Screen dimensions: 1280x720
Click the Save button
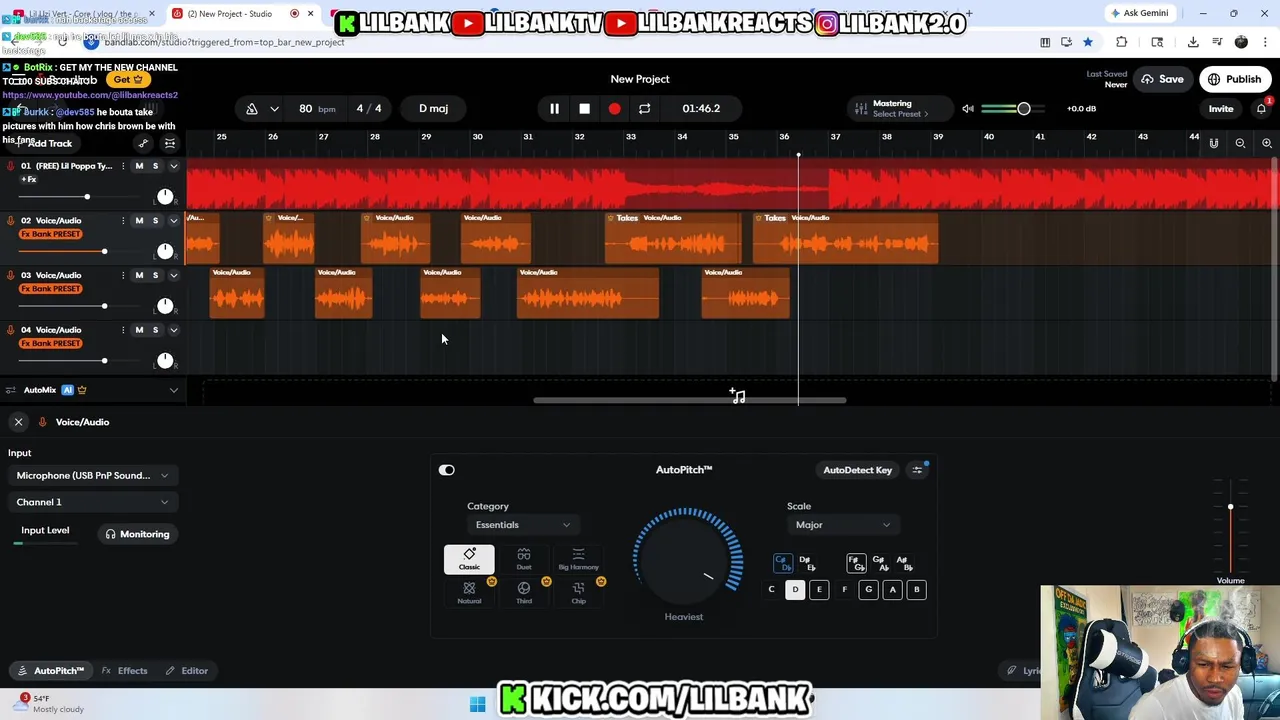tap(1163, 79)
